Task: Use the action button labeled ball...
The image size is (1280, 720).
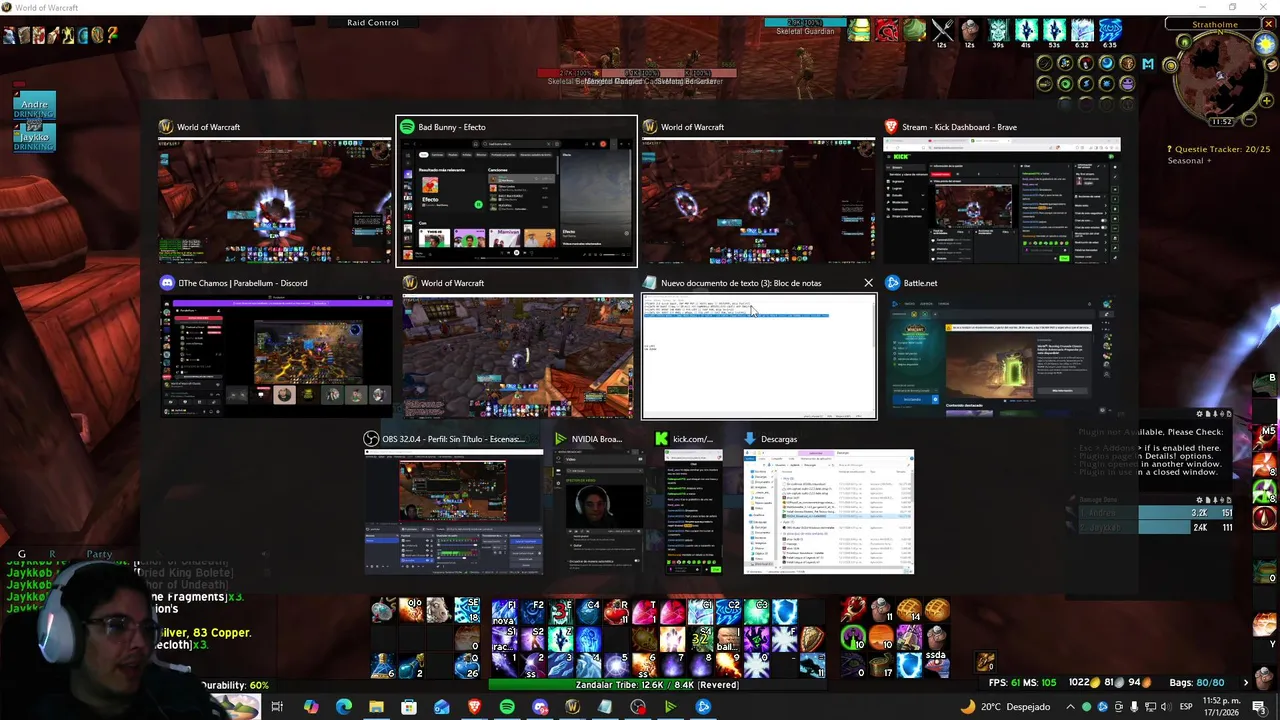Action: (728, 639)
